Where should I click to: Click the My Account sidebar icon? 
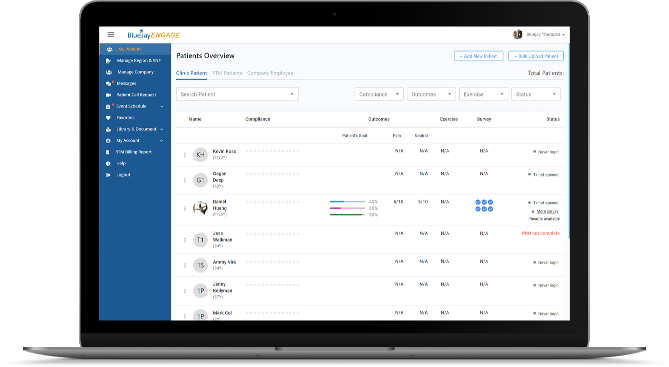click(108, 141)
